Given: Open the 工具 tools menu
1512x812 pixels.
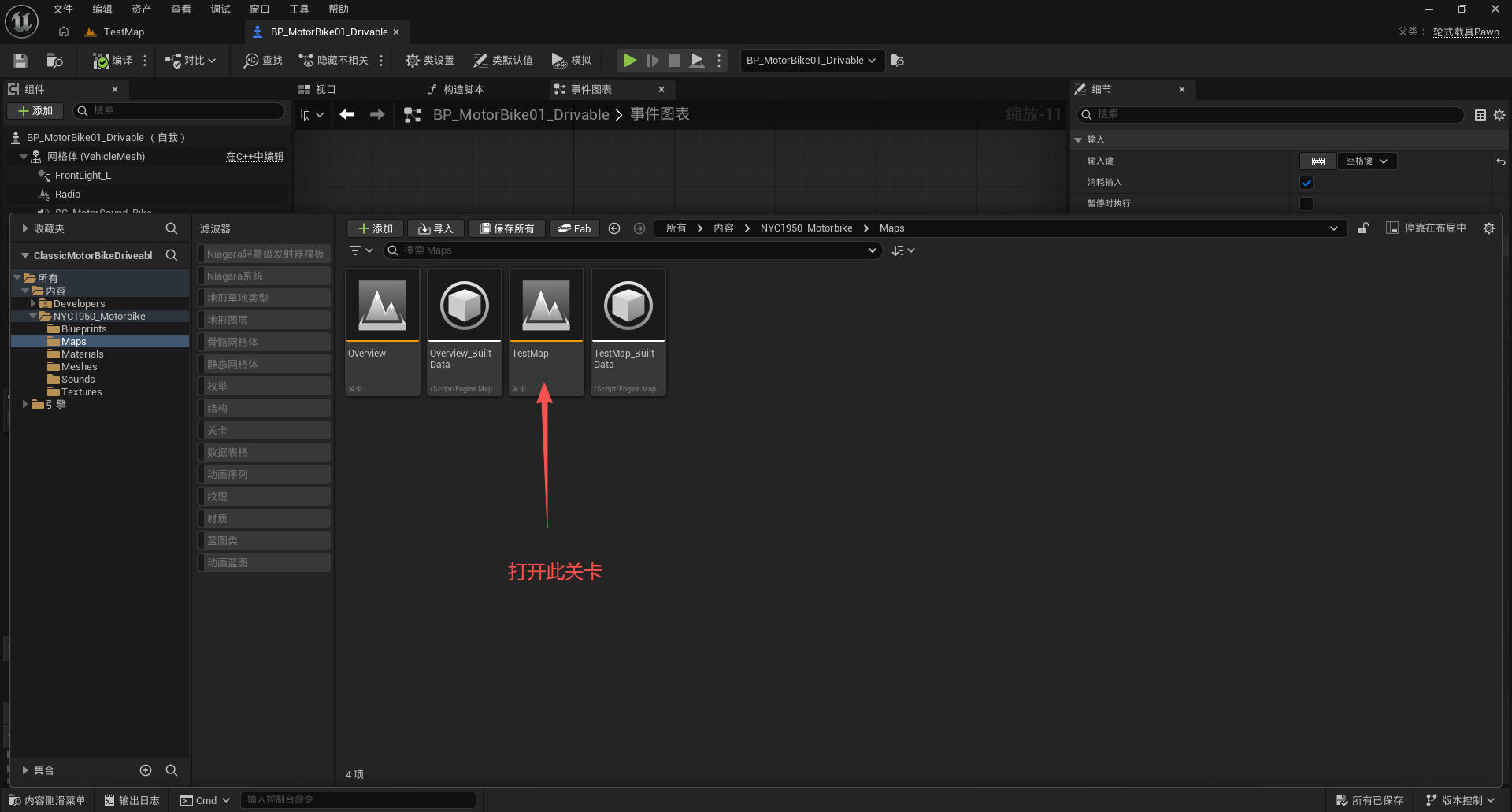Looking at the screenshot, I should click(x=299, y=9).
